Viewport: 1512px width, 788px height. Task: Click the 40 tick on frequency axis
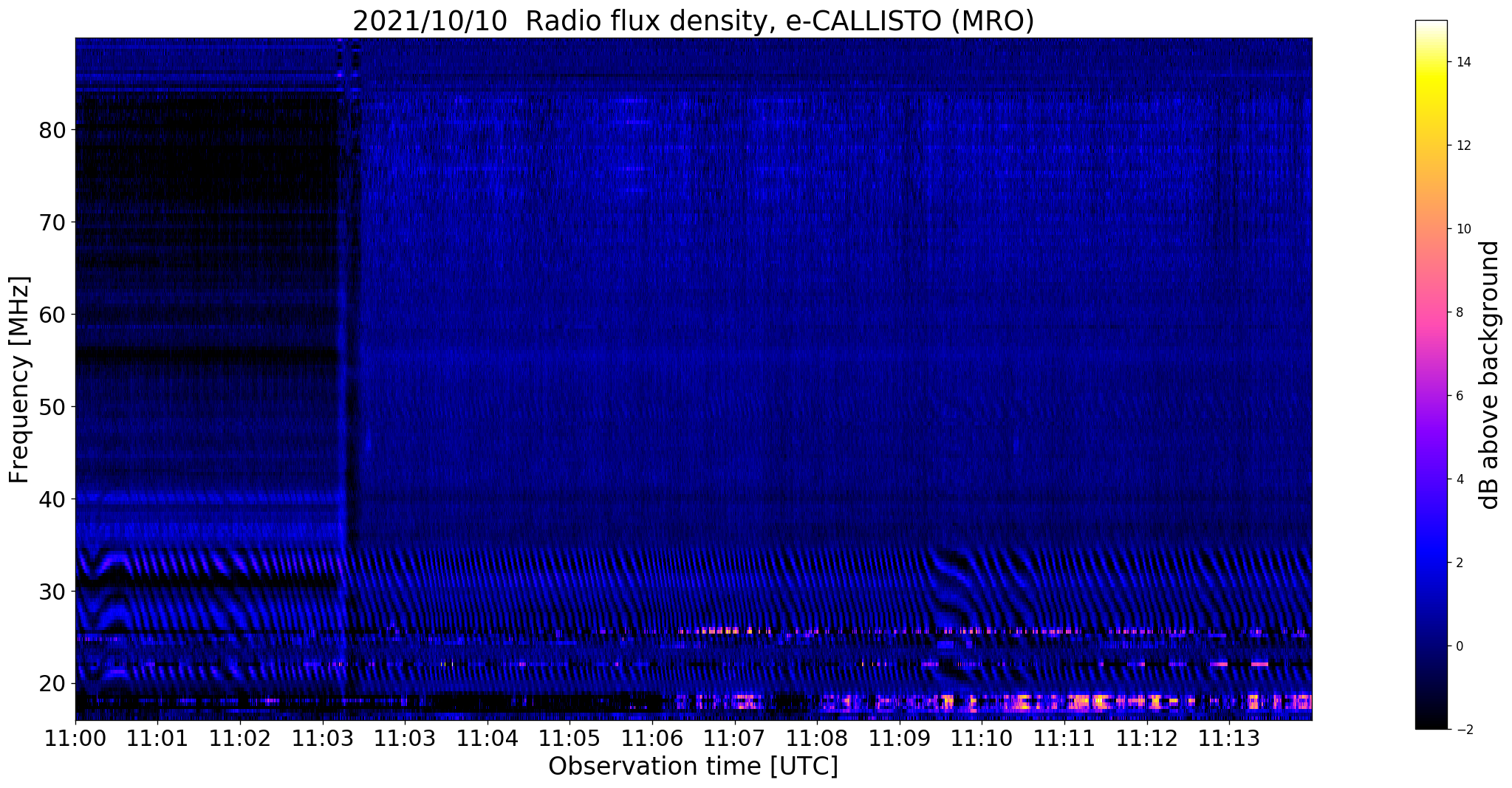(52, 499)
